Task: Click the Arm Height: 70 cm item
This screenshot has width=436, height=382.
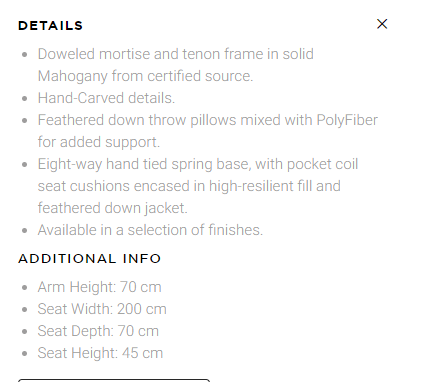Action: click(100, 287)
